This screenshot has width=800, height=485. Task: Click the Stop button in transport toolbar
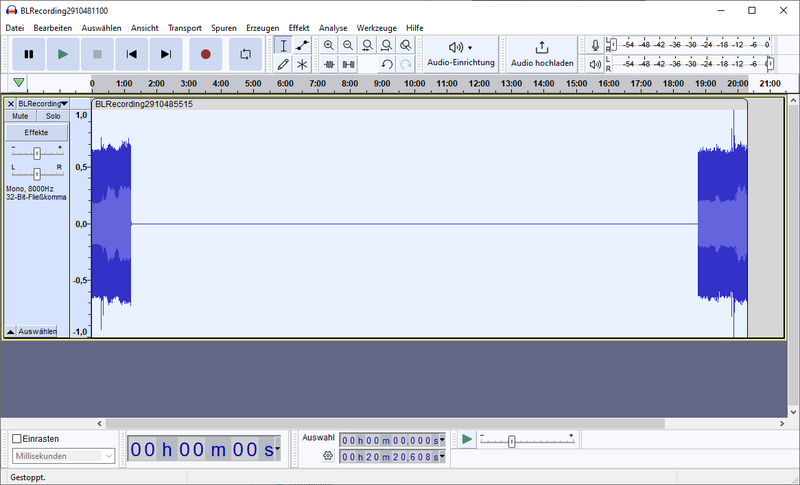tap(97, 54)
